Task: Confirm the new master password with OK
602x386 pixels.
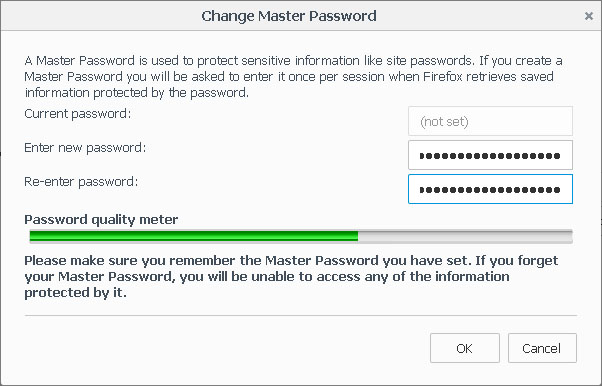Action: (x=465, y=348)
